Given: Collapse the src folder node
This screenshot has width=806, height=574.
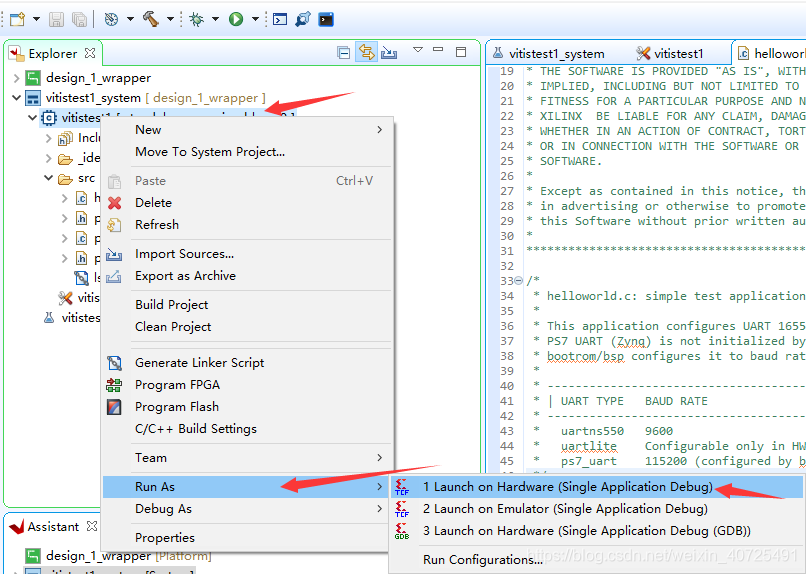Looking at the screenshot, I should click(48, 178).
